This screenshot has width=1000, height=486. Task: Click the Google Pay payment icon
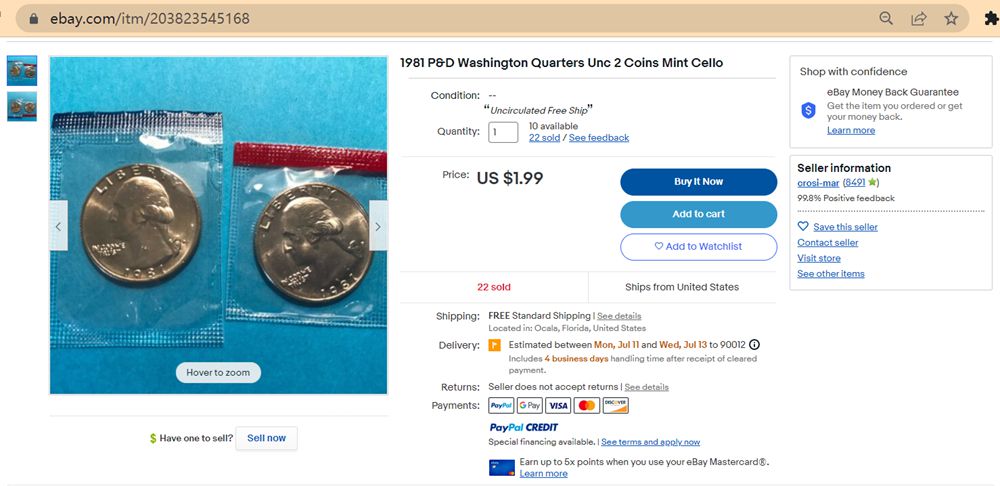(530, 405)
